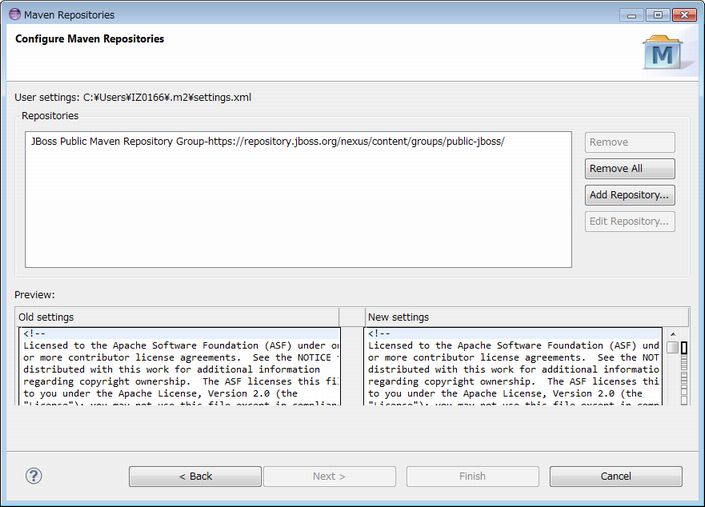The height and width of the screenshot is (507, 705).
Task: Click the Old settings header label
Action: tap(46, 317)
